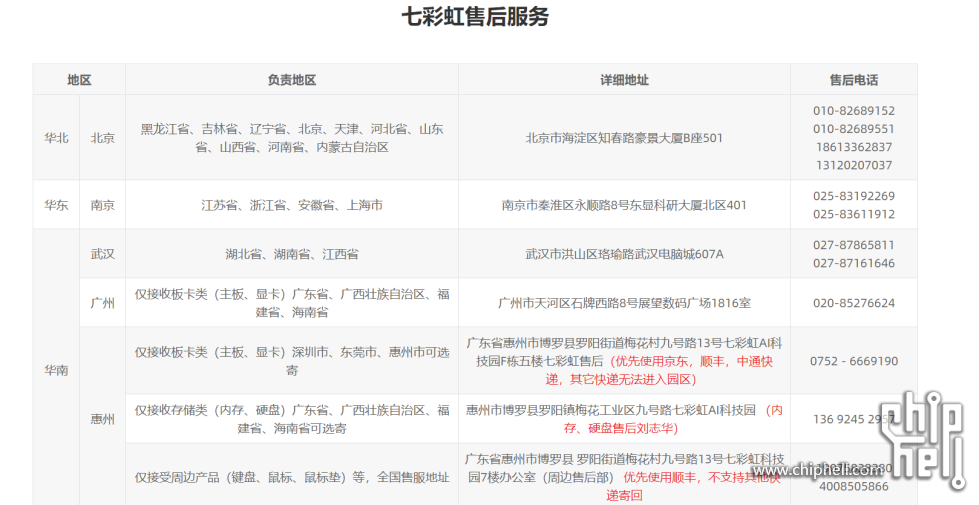Click the 武汉 city cell
The width and height of the screenshot is (979, 505).
[x=102, y=254]
